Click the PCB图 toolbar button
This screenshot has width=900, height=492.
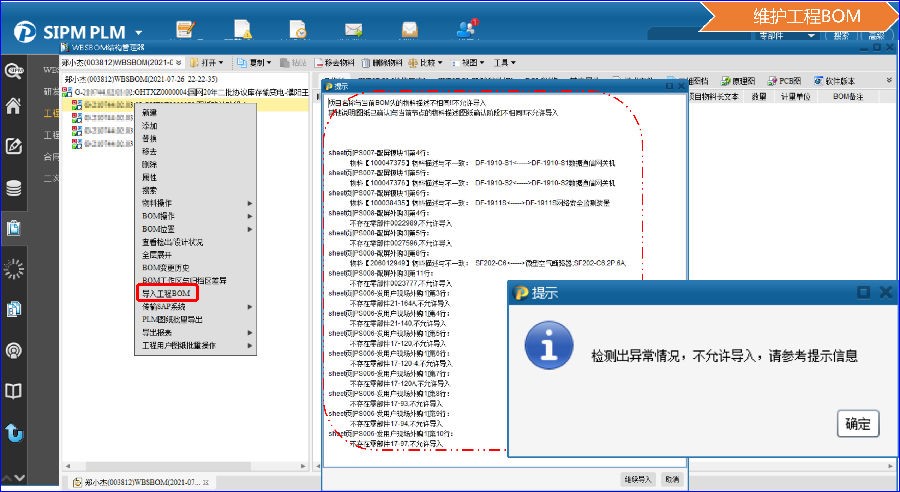[783, 81]
